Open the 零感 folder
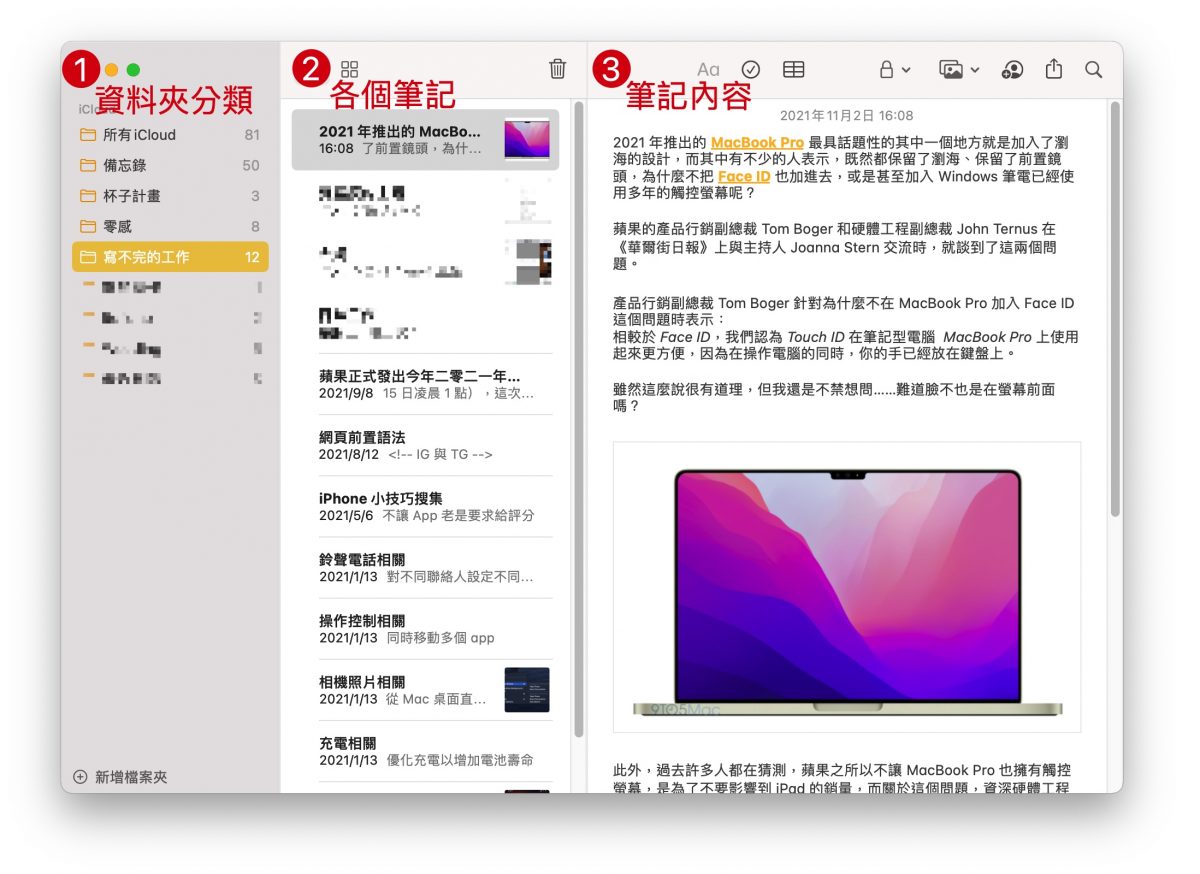 [x=170, y=226]
